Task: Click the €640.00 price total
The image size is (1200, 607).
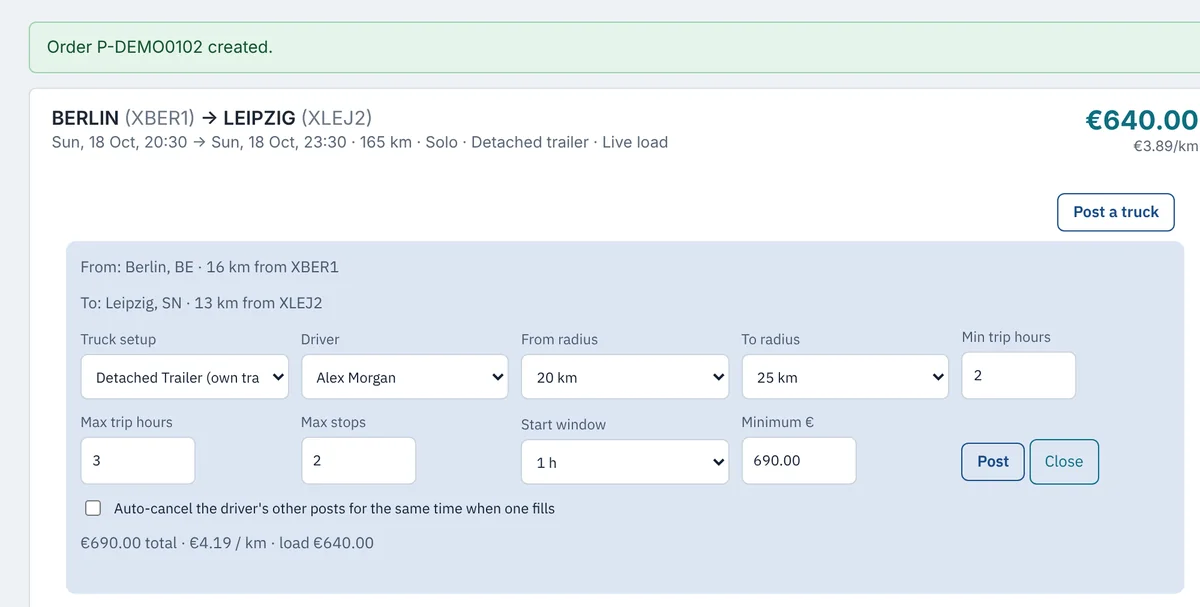Action: click(1141, 120)
